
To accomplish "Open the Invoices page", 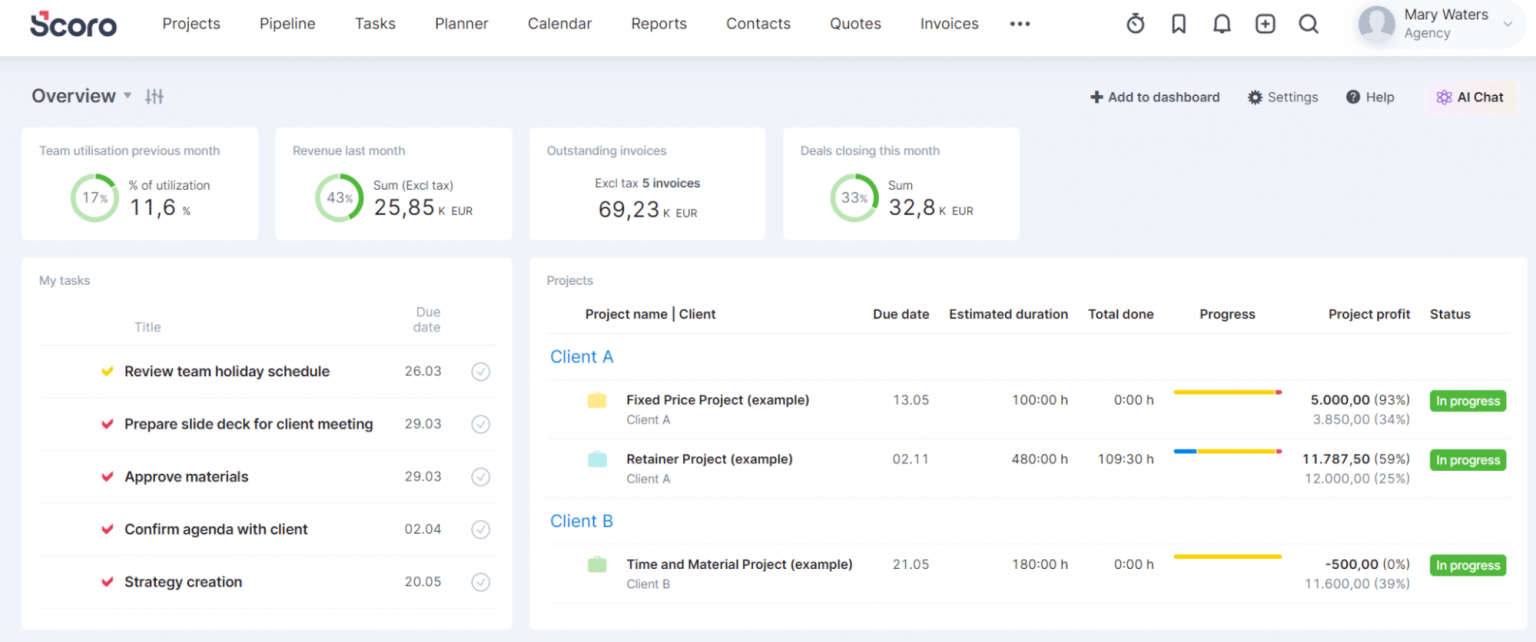I will [948, 23].
